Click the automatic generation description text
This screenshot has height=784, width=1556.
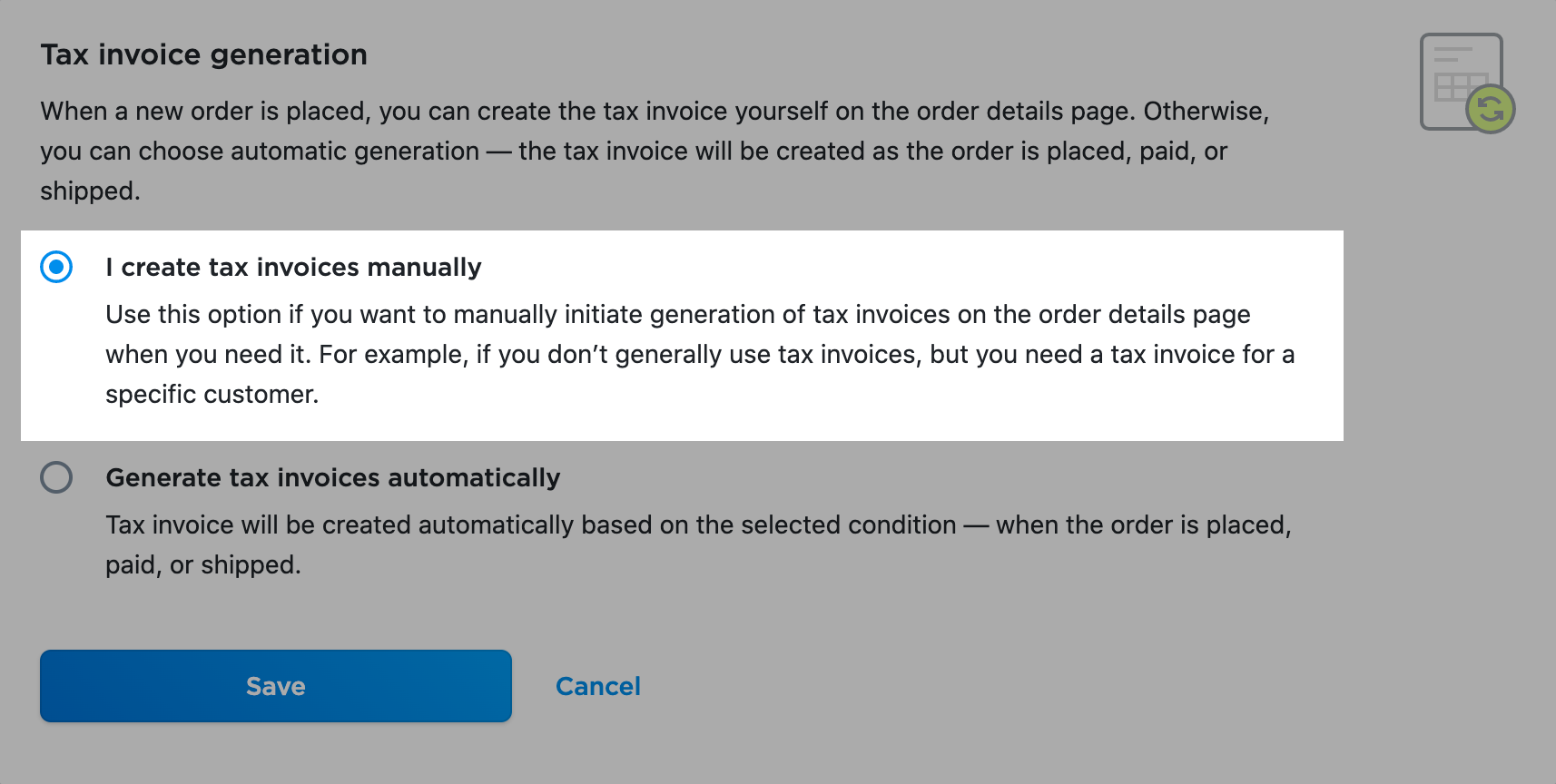699,544
